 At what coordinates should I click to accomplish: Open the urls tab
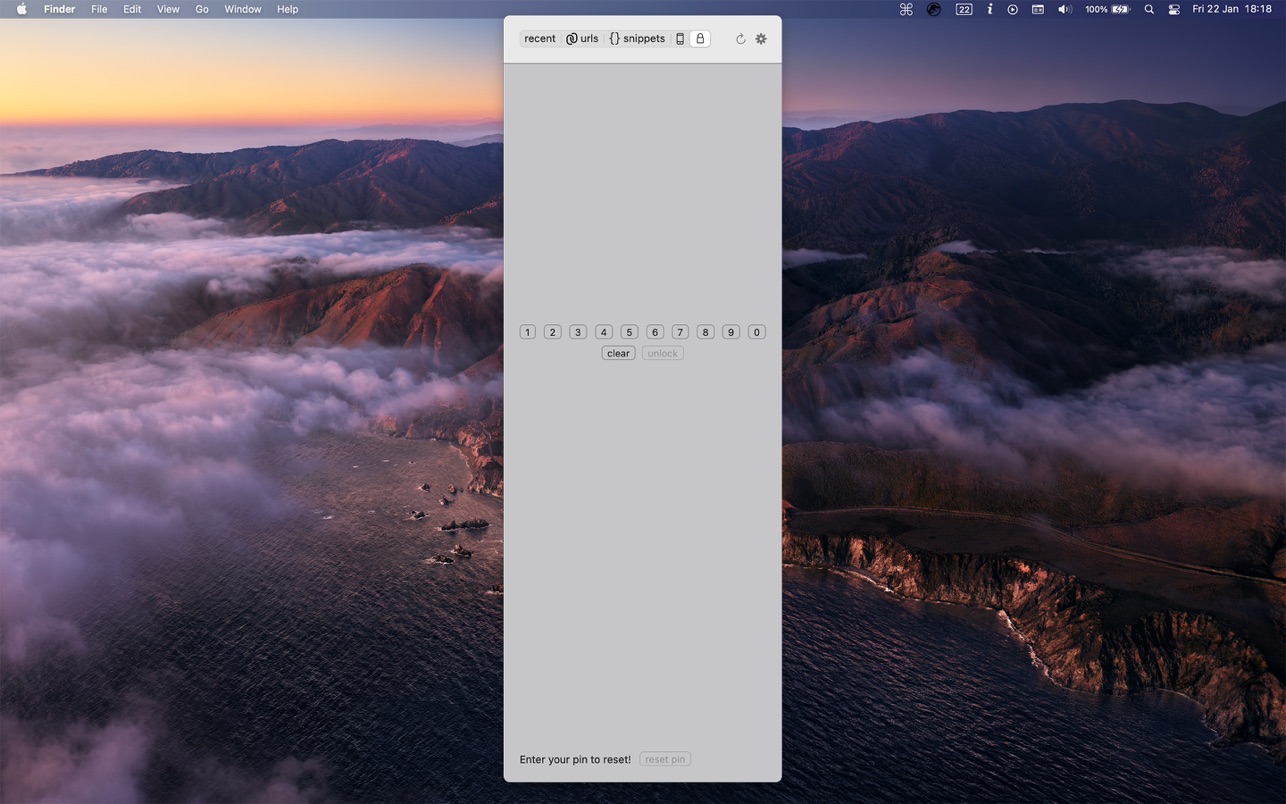(x=582, y=39)
